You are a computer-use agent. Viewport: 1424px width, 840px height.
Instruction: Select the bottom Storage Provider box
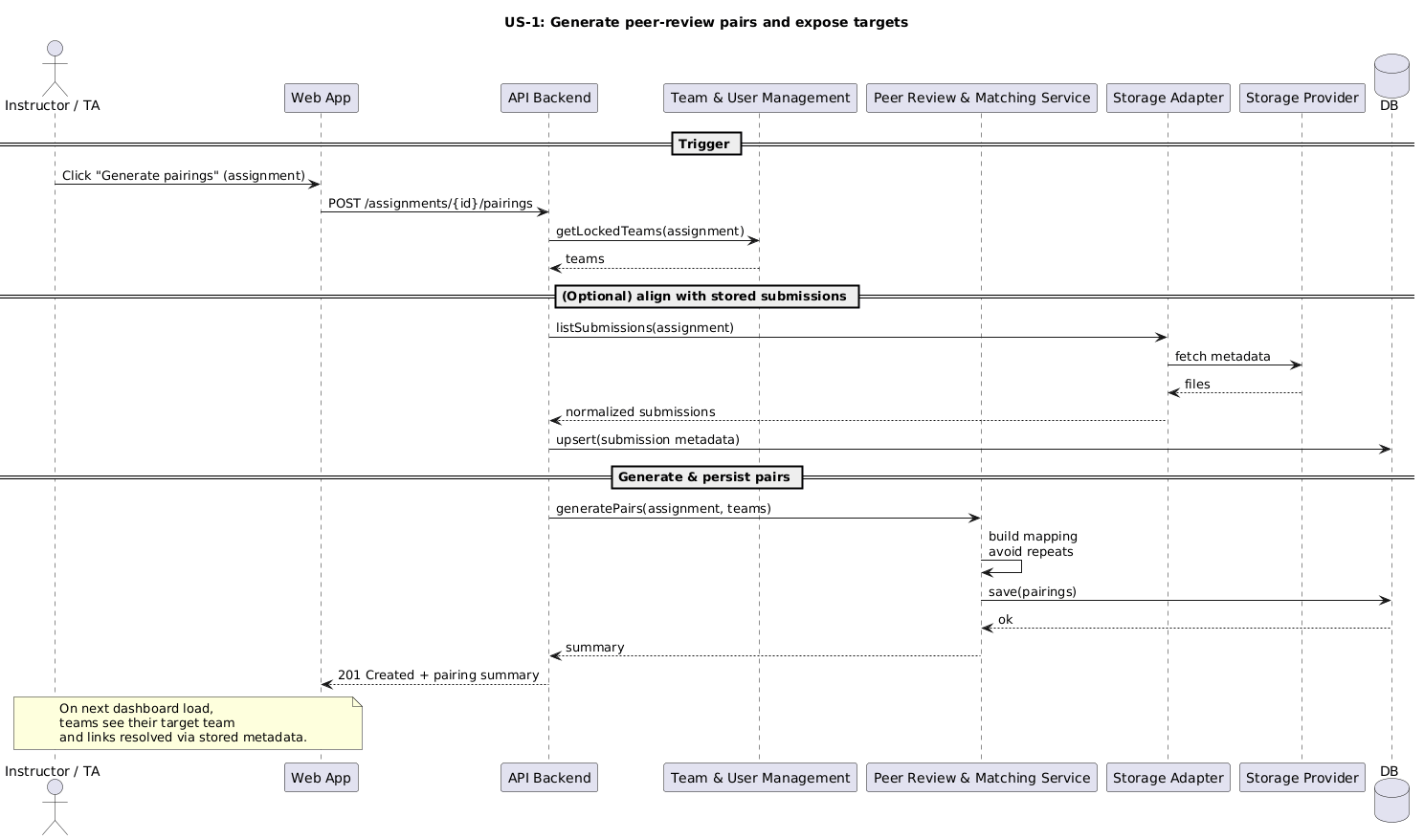click(x=1302, y=777)
